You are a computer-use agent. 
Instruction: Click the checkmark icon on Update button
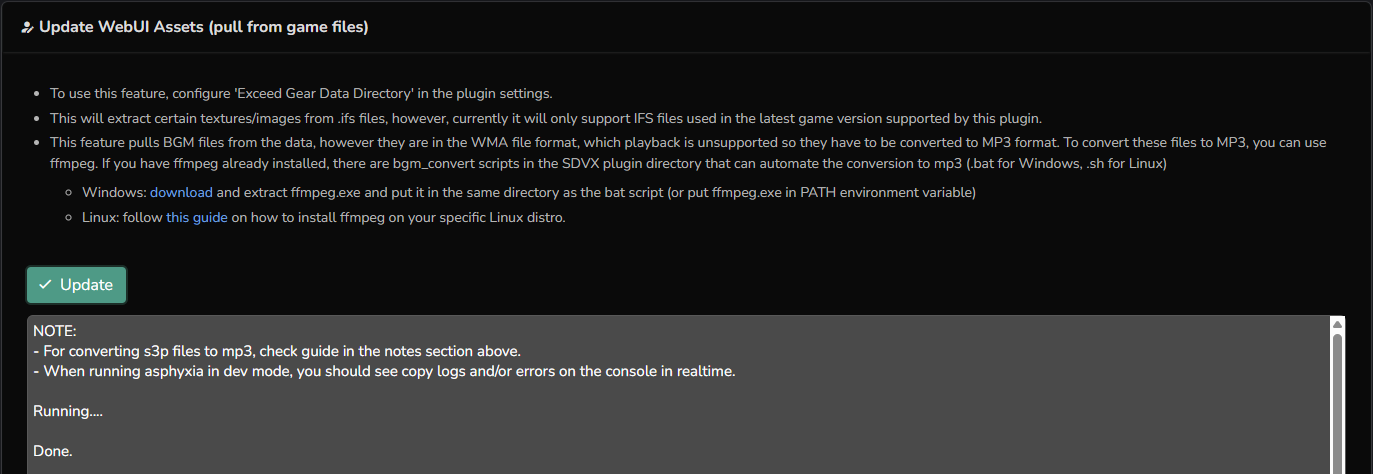click(45, 285)
